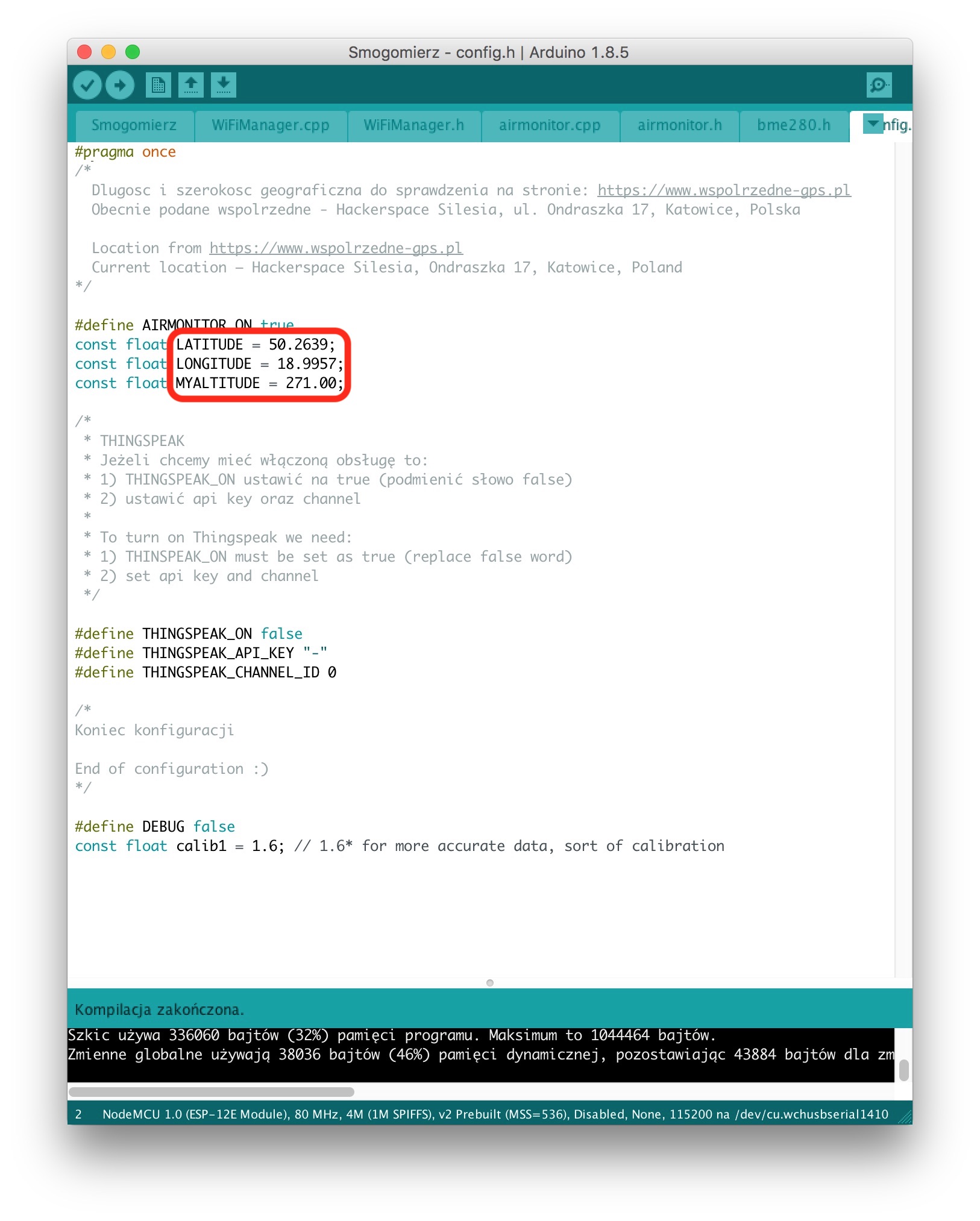The image size is (980, 1221).
Task: Click the editor/console divider handle dot
Action: pyautogui.click(x=490, y=983)
